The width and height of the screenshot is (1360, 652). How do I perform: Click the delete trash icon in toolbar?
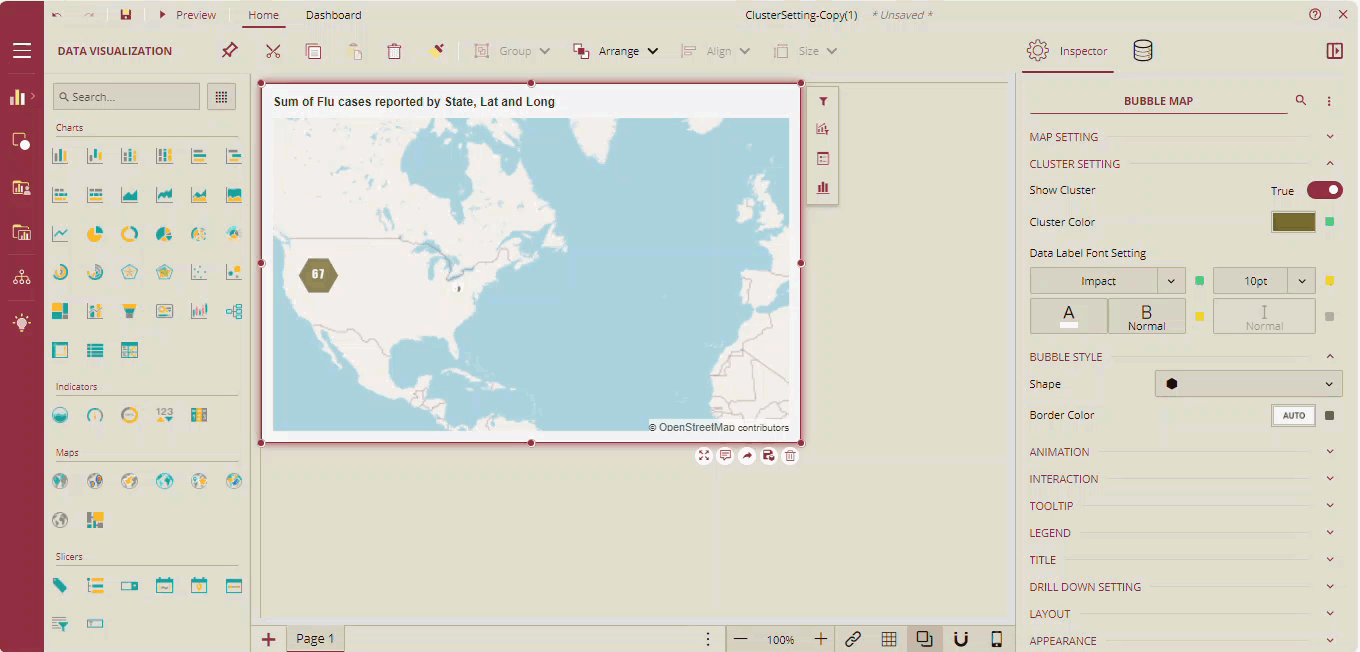click(x=394, y=51)
